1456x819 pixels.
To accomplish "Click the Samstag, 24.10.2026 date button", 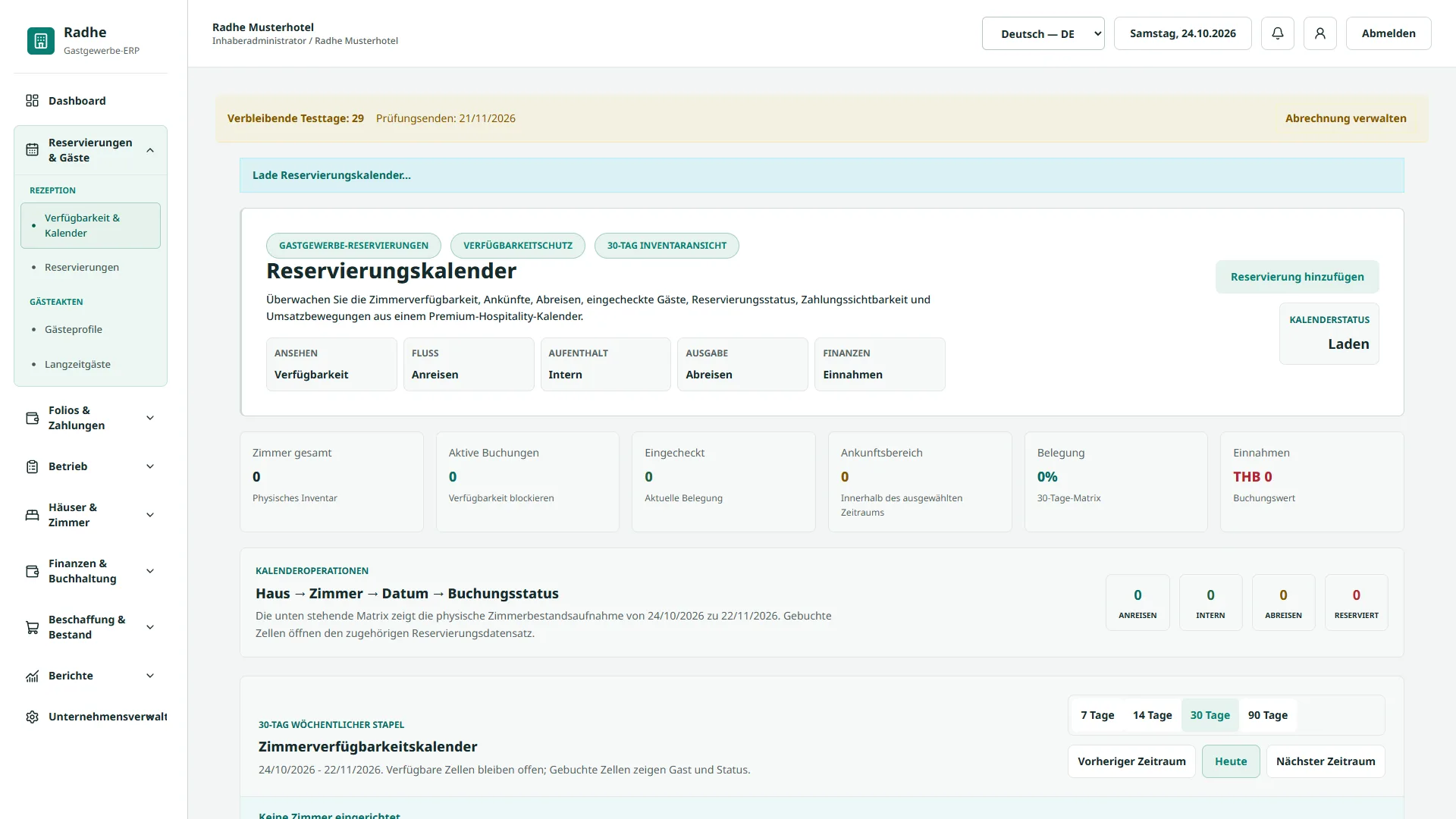I will coord(1182,33).
